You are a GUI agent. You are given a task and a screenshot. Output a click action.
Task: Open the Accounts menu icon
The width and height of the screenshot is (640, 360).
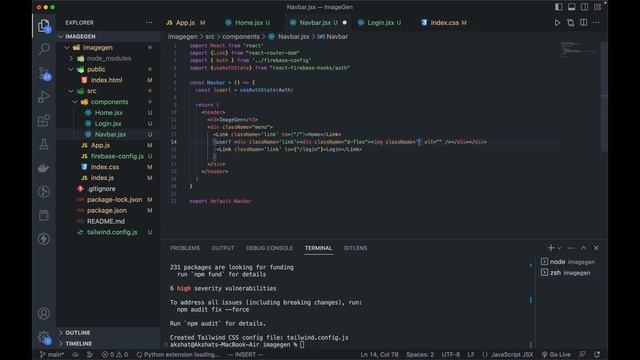click(44, 313)
